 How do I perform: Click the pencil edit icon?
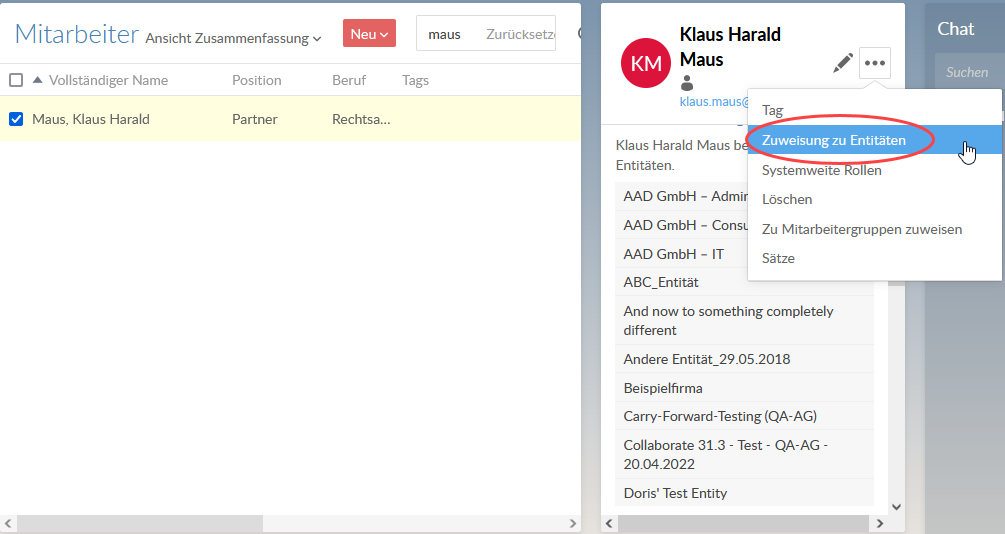[843, 63]
